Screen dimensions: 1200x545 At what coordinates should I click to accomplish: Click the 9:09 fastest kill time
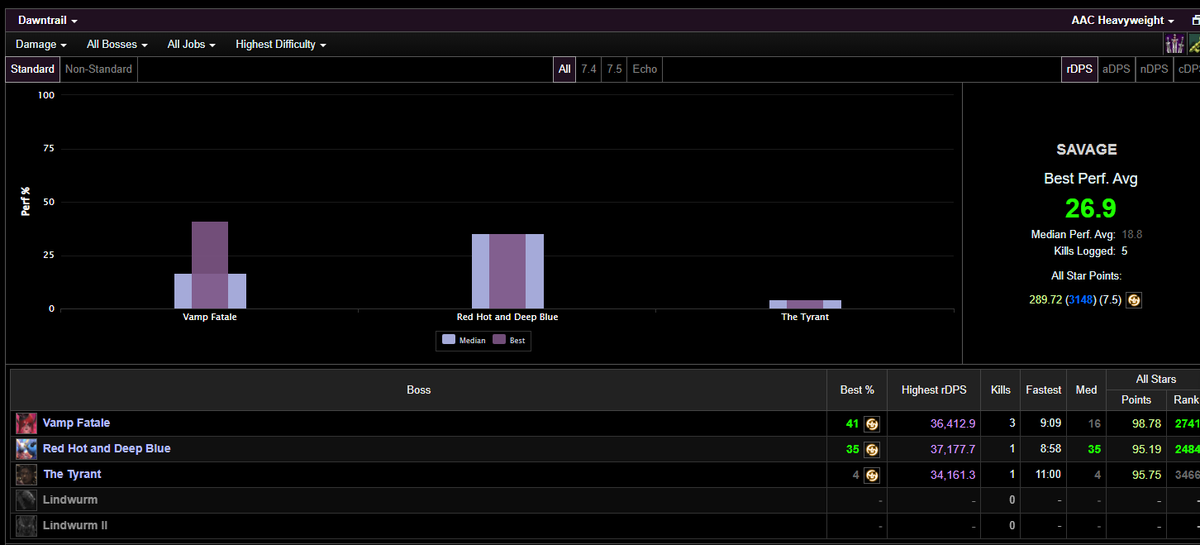click(1050, 424)
